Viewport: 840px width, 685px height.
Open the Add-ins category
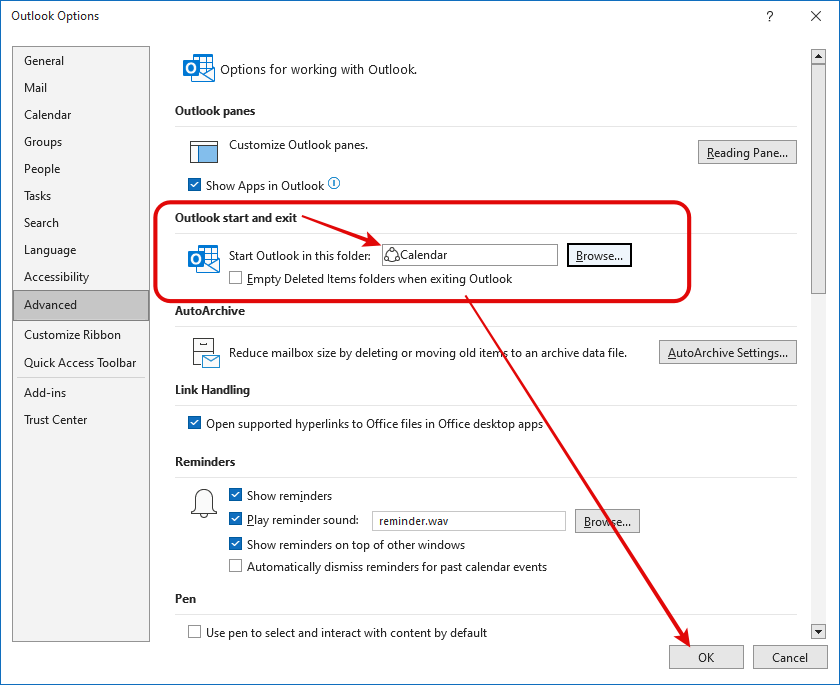pyautogui.click(x=81, y=393)
